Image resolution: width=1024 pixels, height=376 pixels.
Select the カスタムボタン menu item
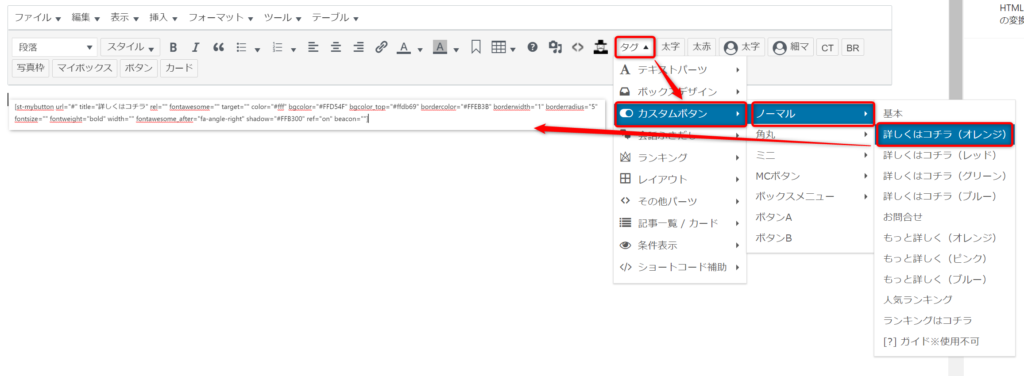click(x=680, y=114)
